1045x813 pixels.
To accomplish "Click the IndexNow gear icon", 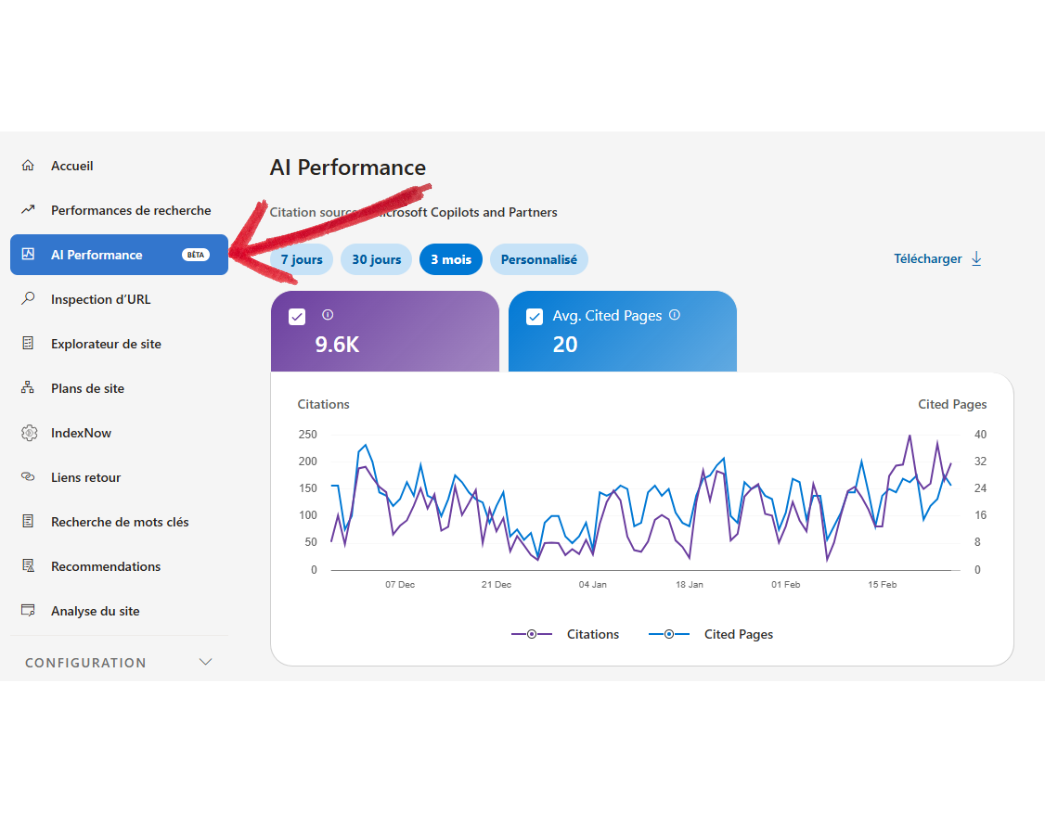I will 28,433.
